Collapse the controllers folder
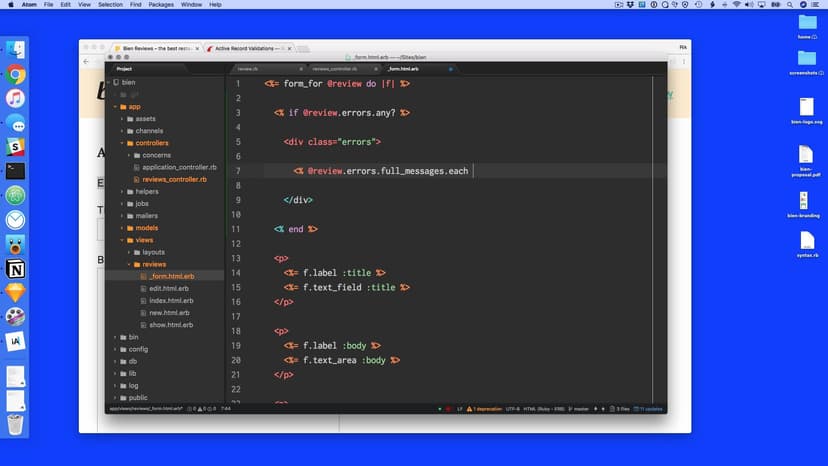The height and width of the screenshot is (466, 828). [x=122, y=143]
